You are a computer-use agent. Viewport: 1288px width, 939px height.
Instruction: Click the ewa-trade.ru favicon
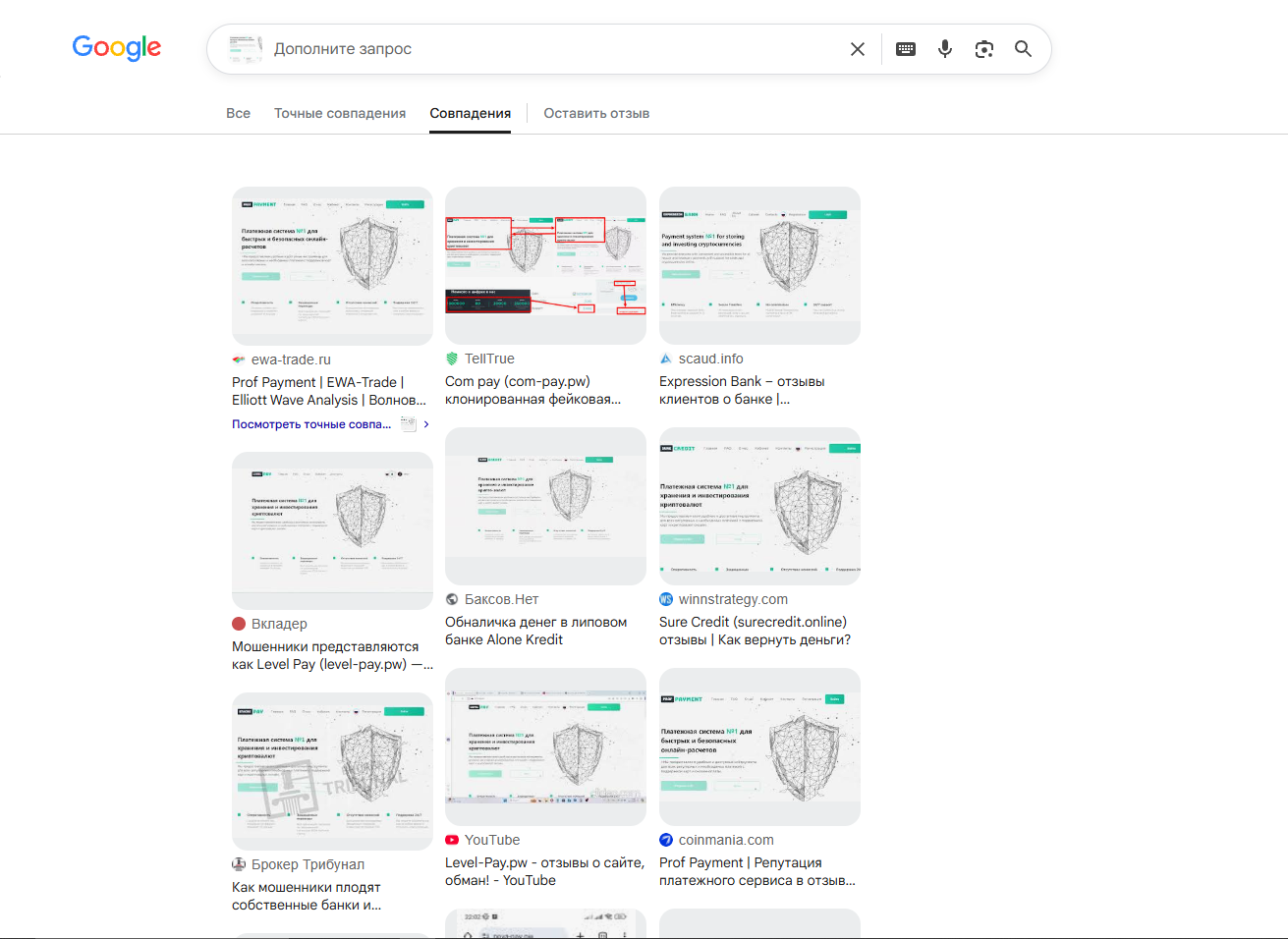point(239,359)
